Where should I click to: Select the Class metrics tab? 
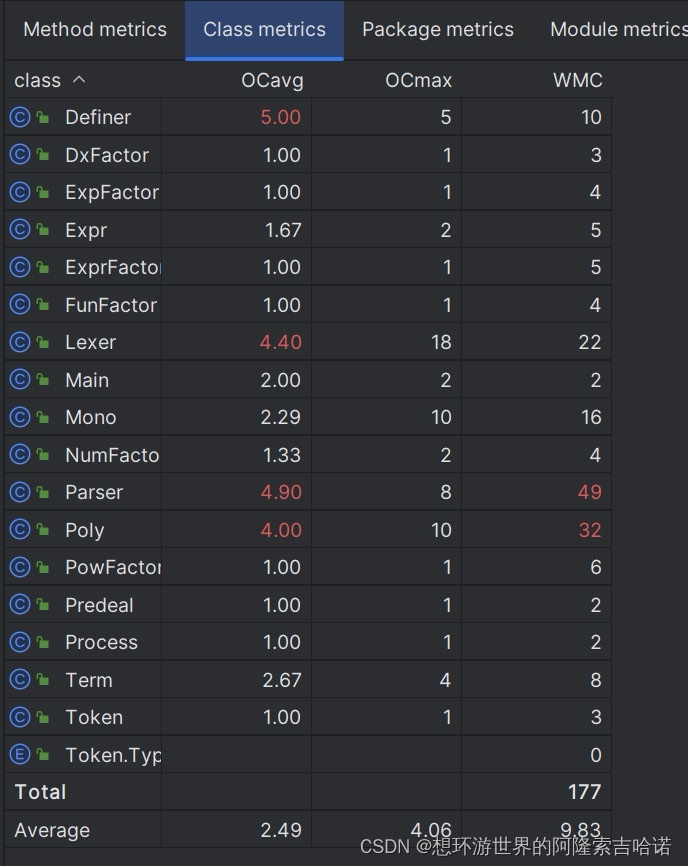pyautogui.click(x=264, y=30)
